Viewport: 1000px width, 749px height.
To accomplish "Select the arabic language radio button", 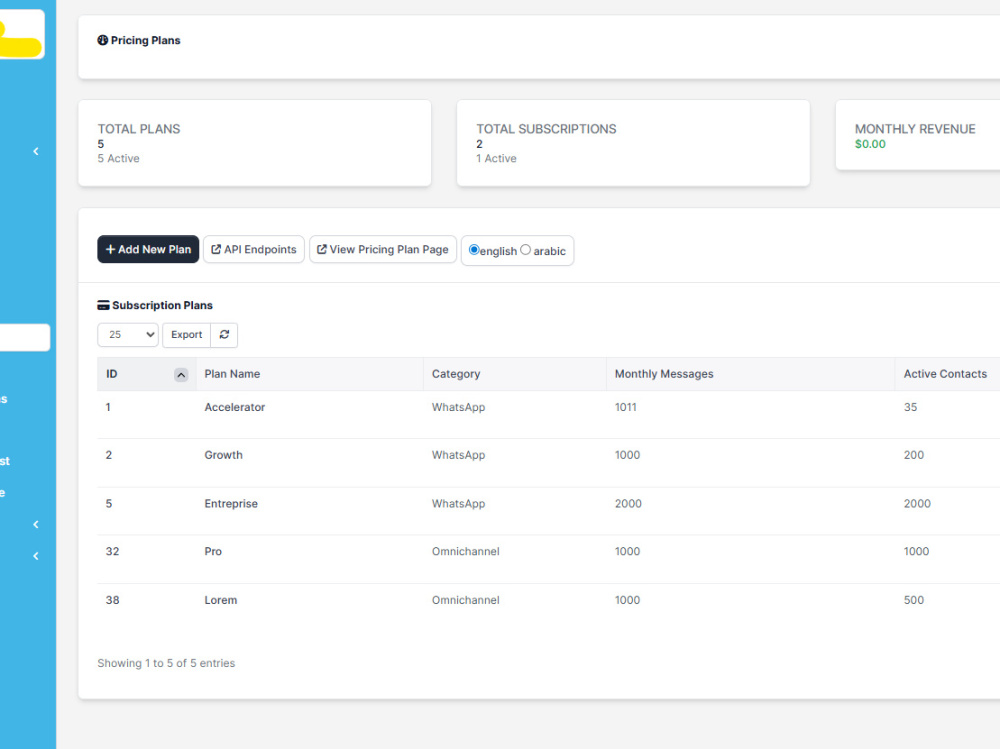I will coord(526,249).
